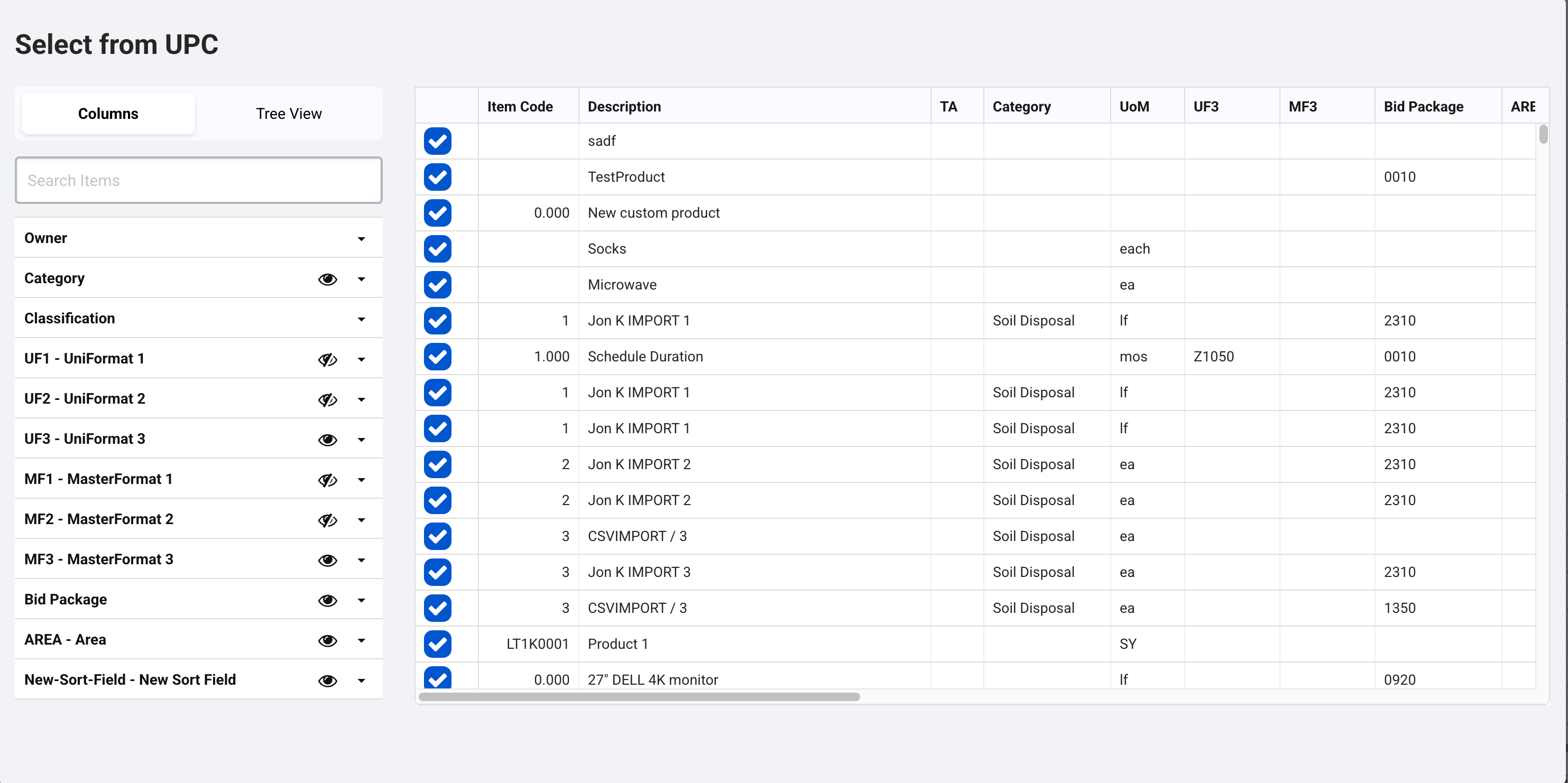Uncheck the Socks row checkbox

[x=438, y=249]
